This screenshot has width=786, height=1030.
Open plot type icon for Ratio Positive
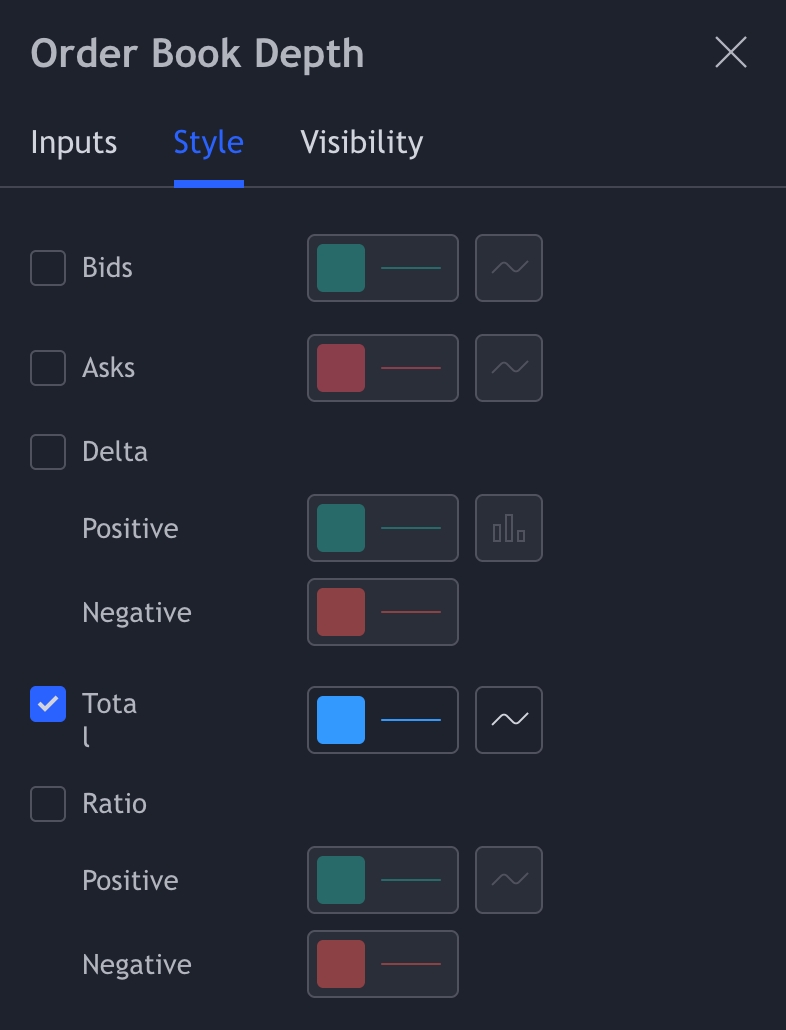tap(509, 880)
